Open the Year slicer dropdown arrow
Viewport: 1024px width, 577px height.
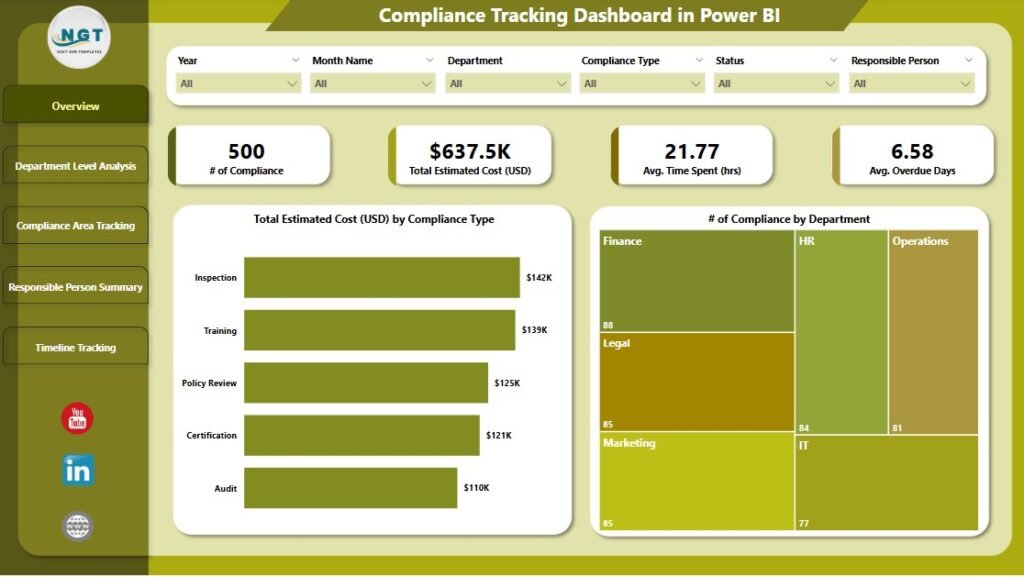point(295,60)
